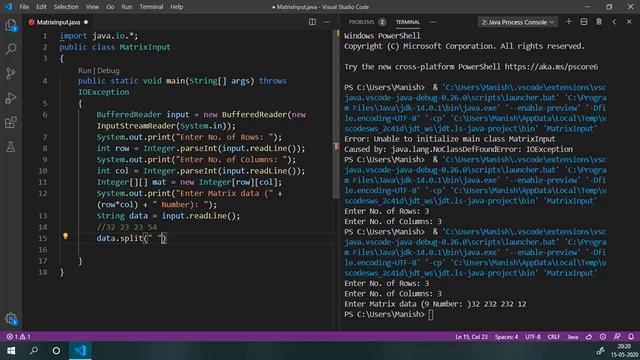The image size is (640, 360).
Task: Click line number 12 in gutter
Action: point(42,193)
